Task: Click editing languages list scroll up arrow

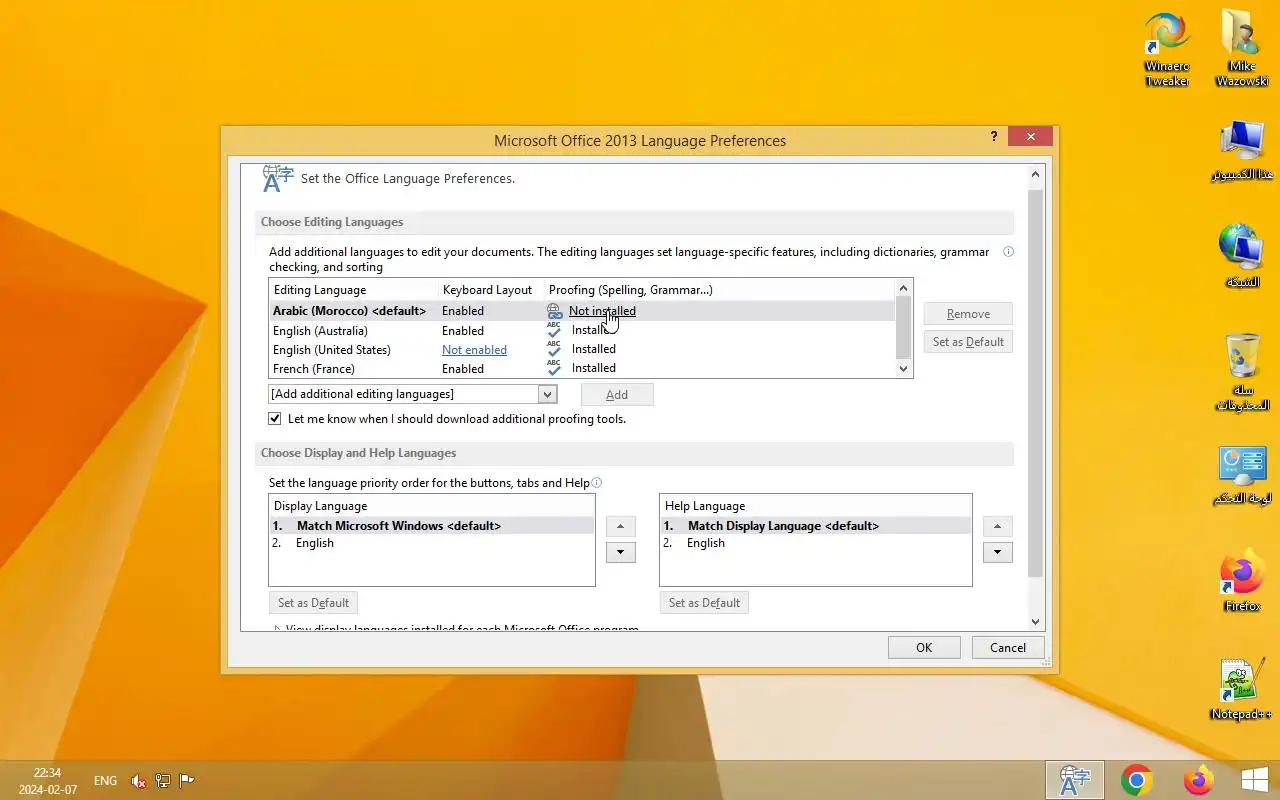Action: pyautogui.click(x=904, y=288)
